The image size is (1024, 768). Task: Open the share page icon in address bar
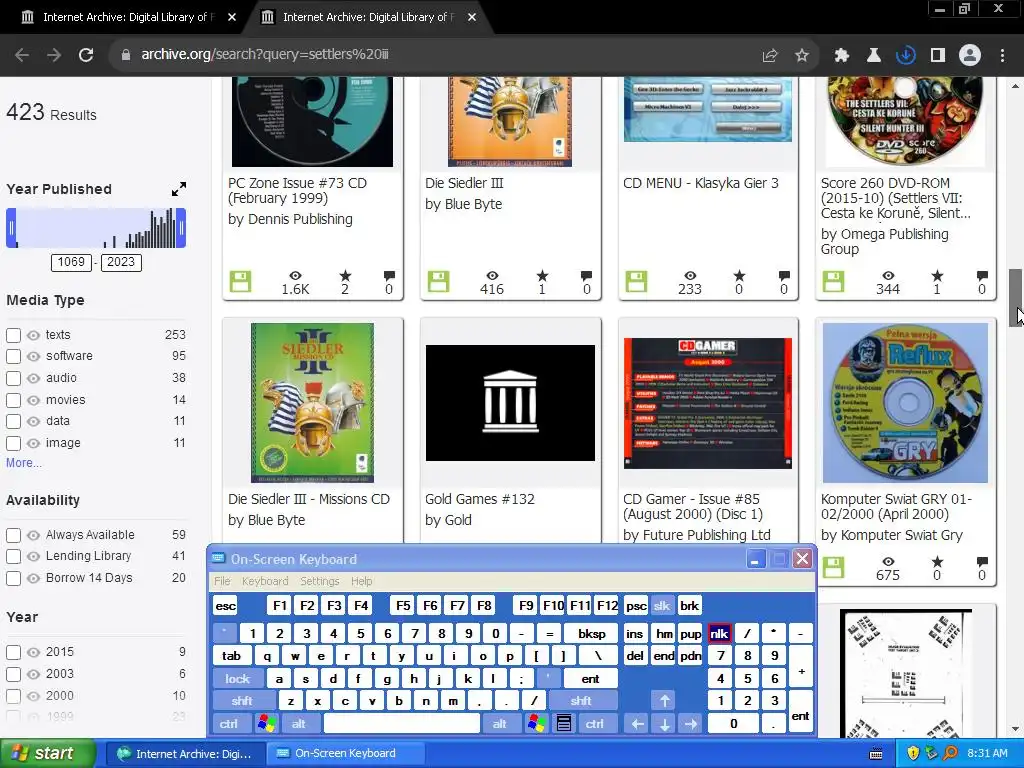[x=770, y=56]
